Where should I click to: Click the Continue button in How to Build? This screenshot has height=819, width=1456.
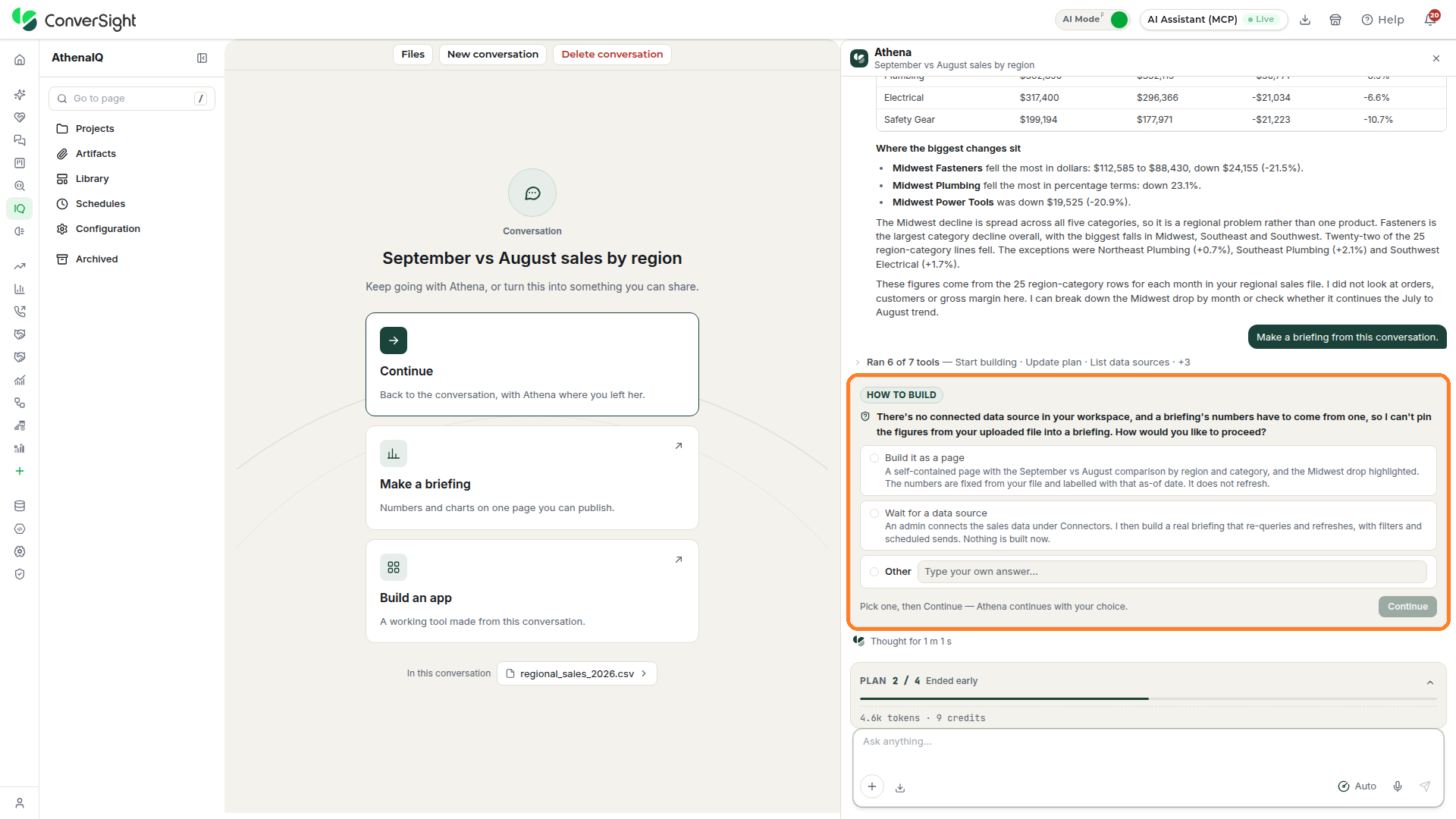click(x=1407, y=607)
